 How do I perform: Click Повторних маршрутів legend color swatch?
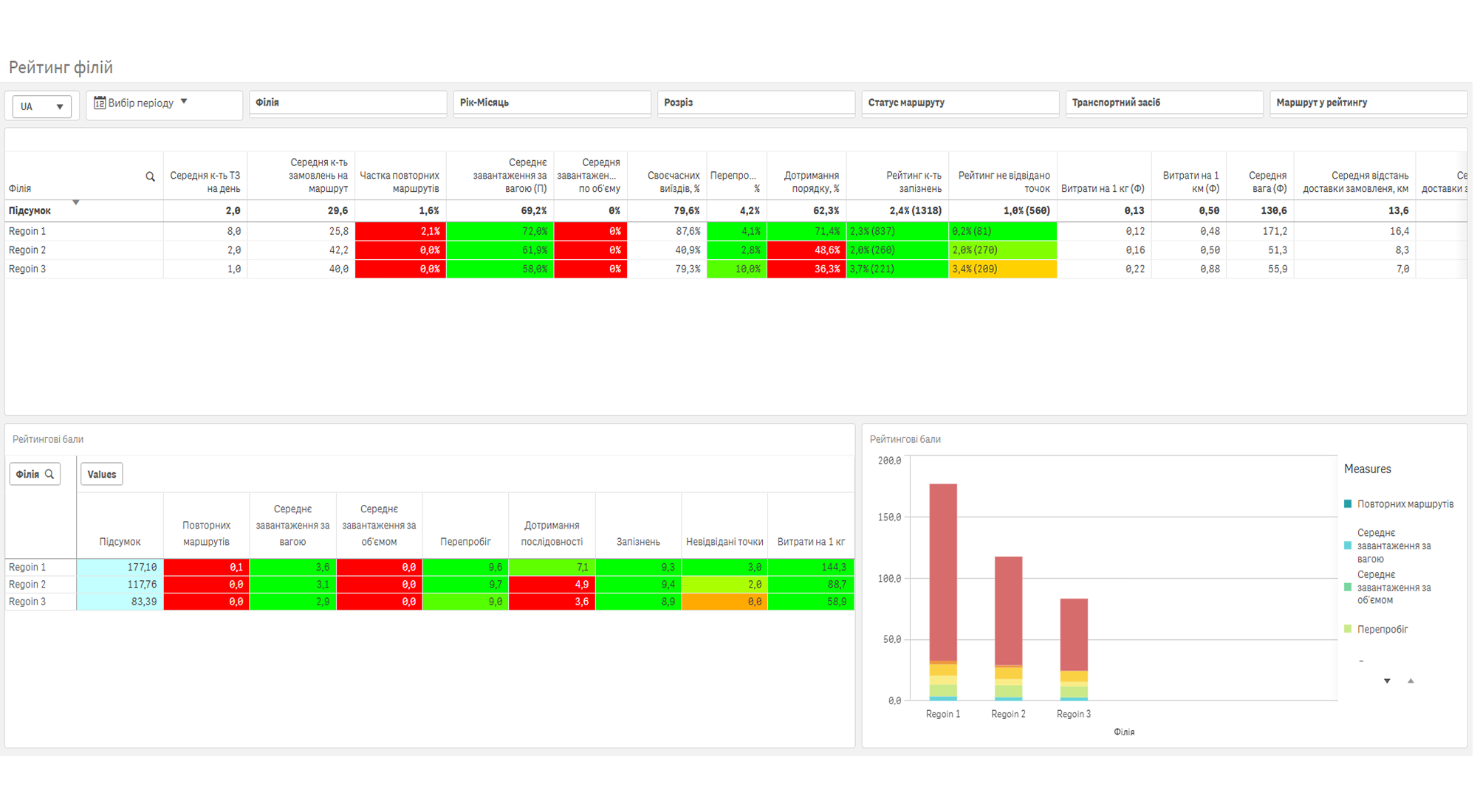pyautogui.click(x=1348, y=504)
